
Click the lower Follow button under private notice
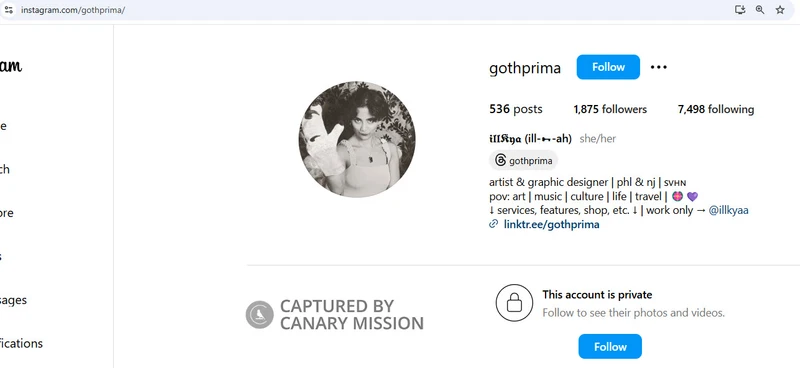(610, 347)
